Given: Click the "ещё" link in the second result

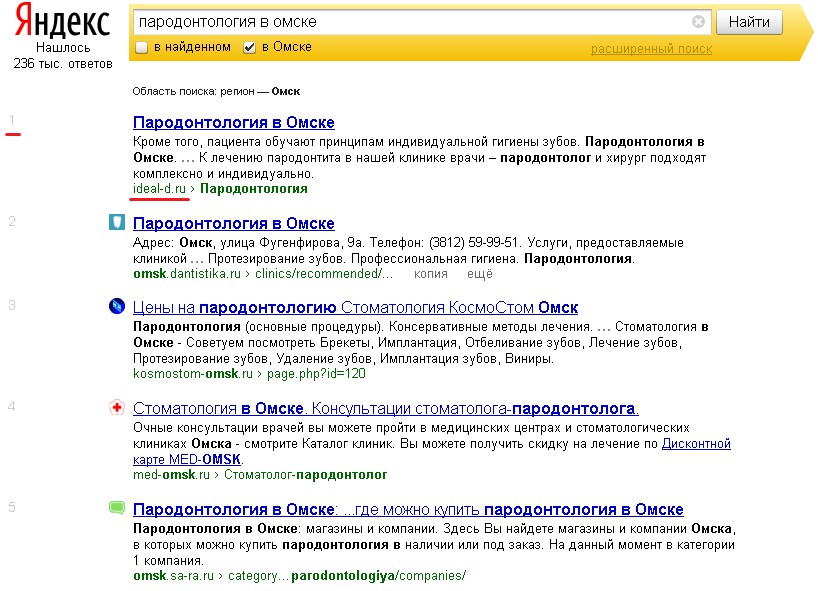Looking at the screenshot, I should tap(480, 274).
